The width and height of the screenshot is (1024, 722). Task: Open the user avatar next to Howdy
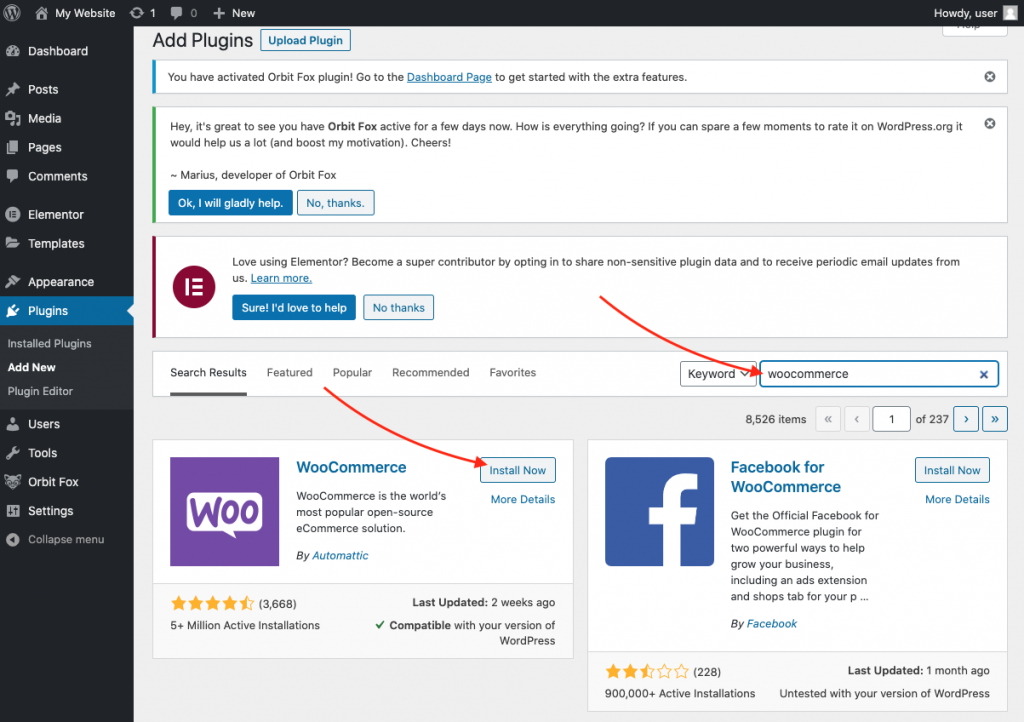tap(1010, 13)
